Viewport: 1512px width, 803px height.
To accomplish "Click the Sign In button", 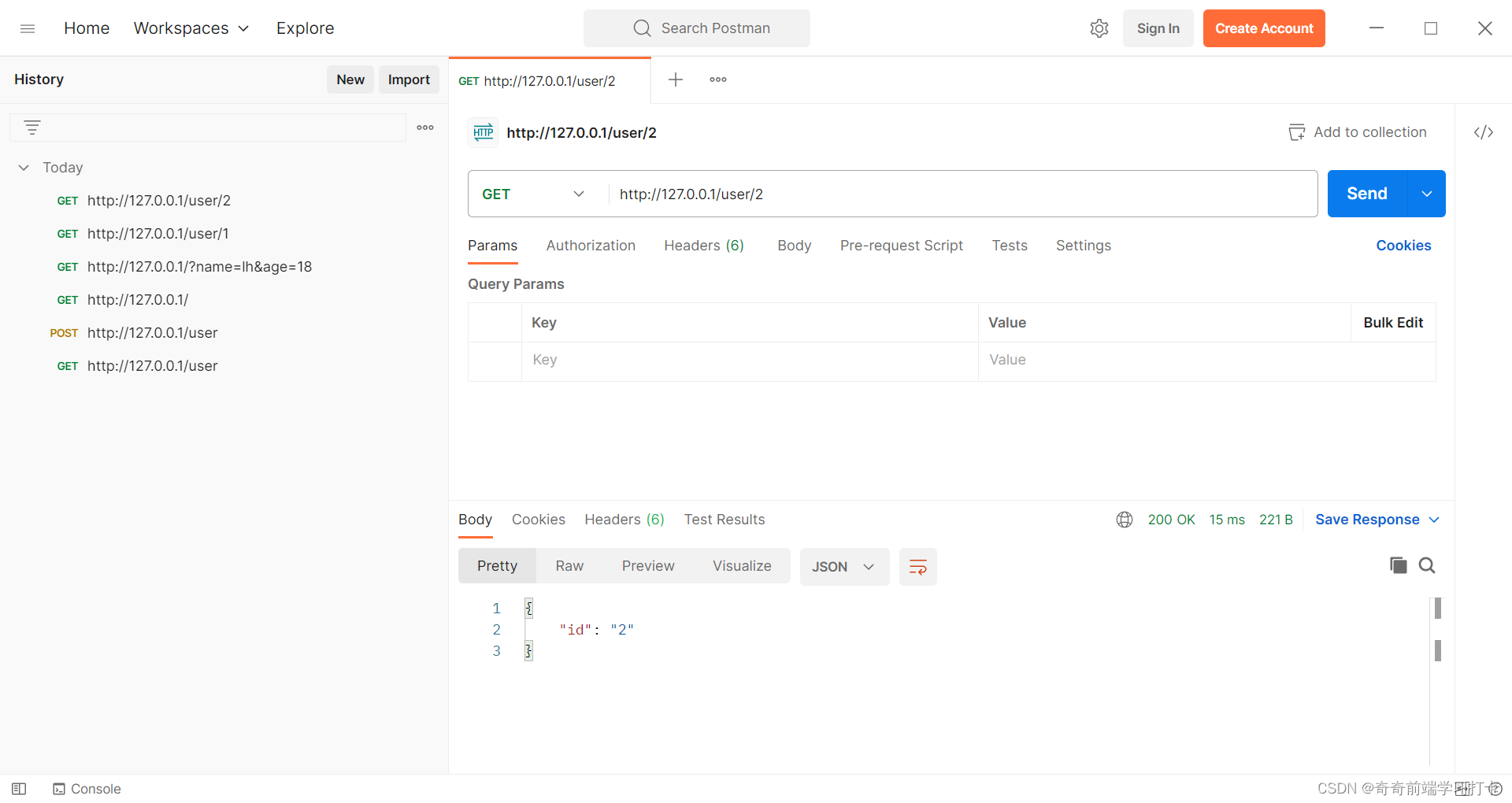I will (1158, 28).
